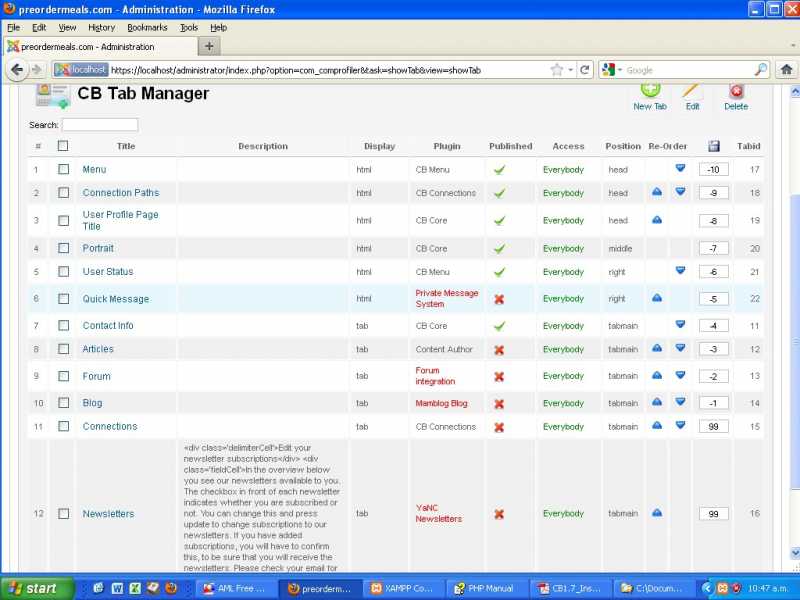Switch to XAMPP Control taskbar item
Image resolution: width=800 pixels, height=600 pixels.
[x=403, y=588]
